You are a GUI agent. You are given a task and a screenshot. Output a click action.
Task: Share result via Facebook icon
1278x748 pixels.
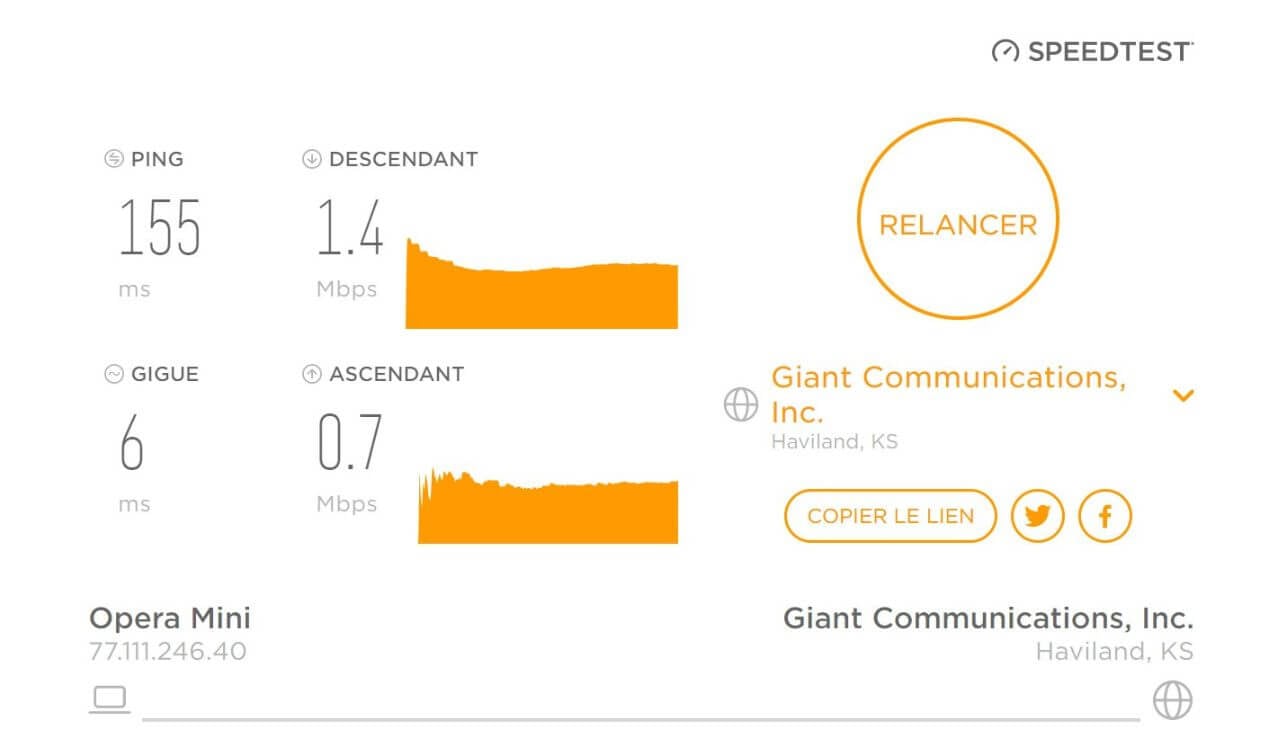1105,516
